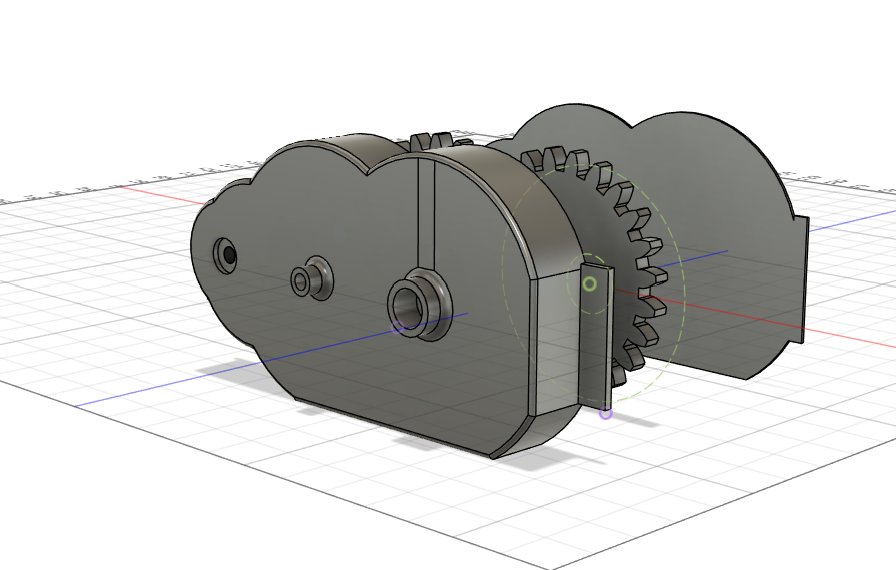Click the purple snap point beside the large bushing
Image resolution: width=896 pixels, height=570 pixels.
point(398,327)
